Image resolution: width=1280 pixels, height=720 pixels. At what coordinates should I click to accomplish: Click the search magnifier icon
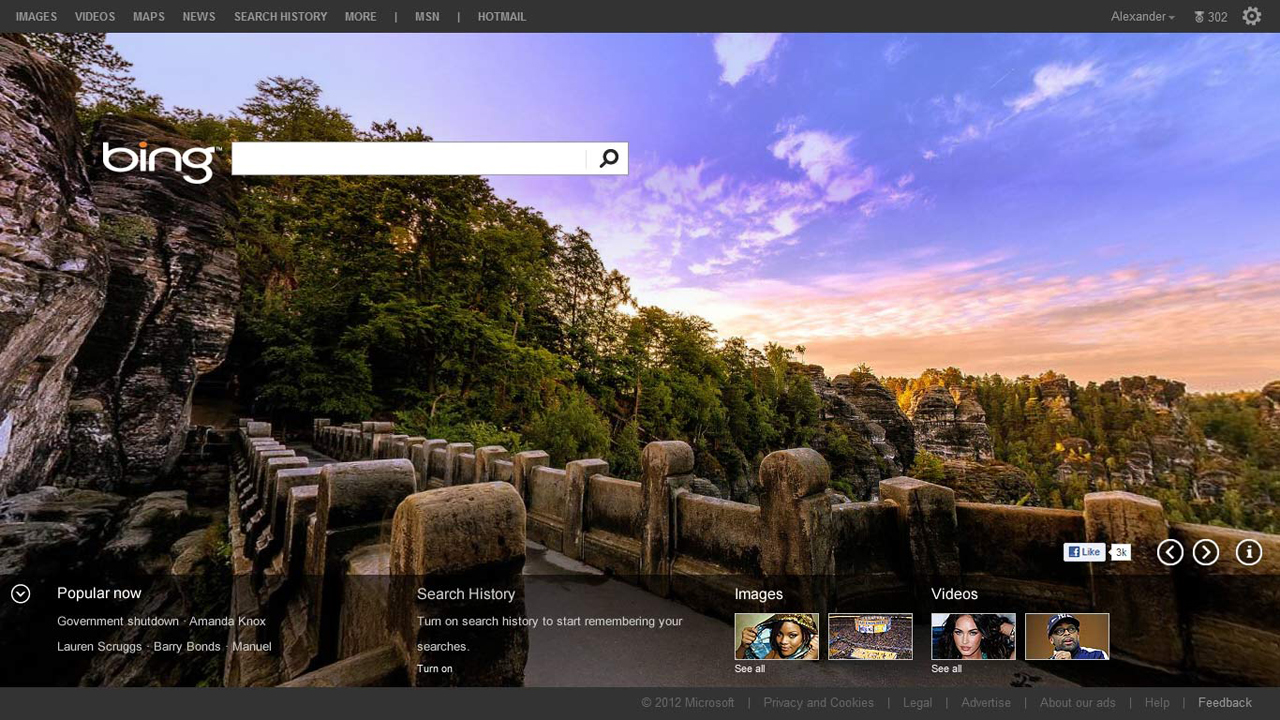click(608, 158)
